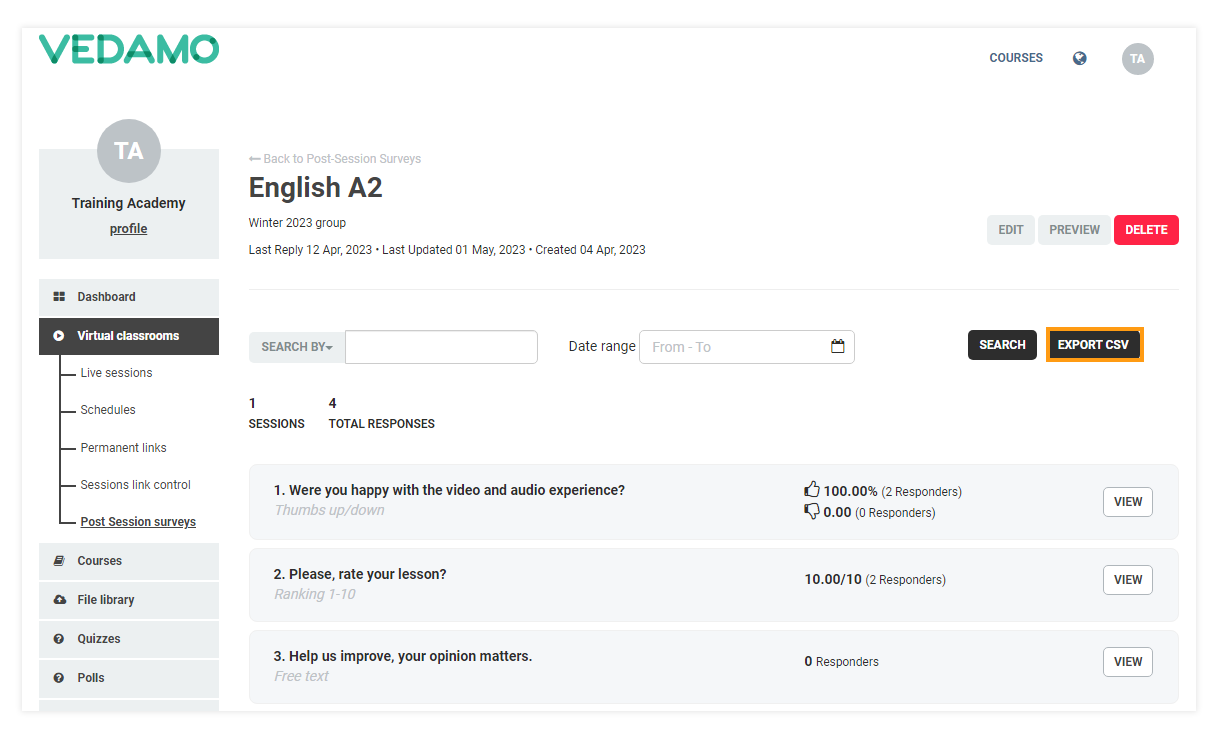Go back to Post-Session Surveys link
Image resolution: width=1218 pixels, height=739 pixels.
point(335,159)
